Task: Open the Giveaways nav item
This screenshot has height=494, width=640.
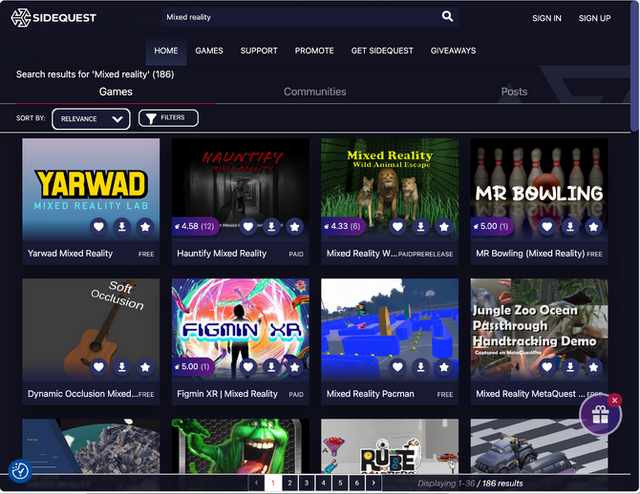Action: point(453,51)
